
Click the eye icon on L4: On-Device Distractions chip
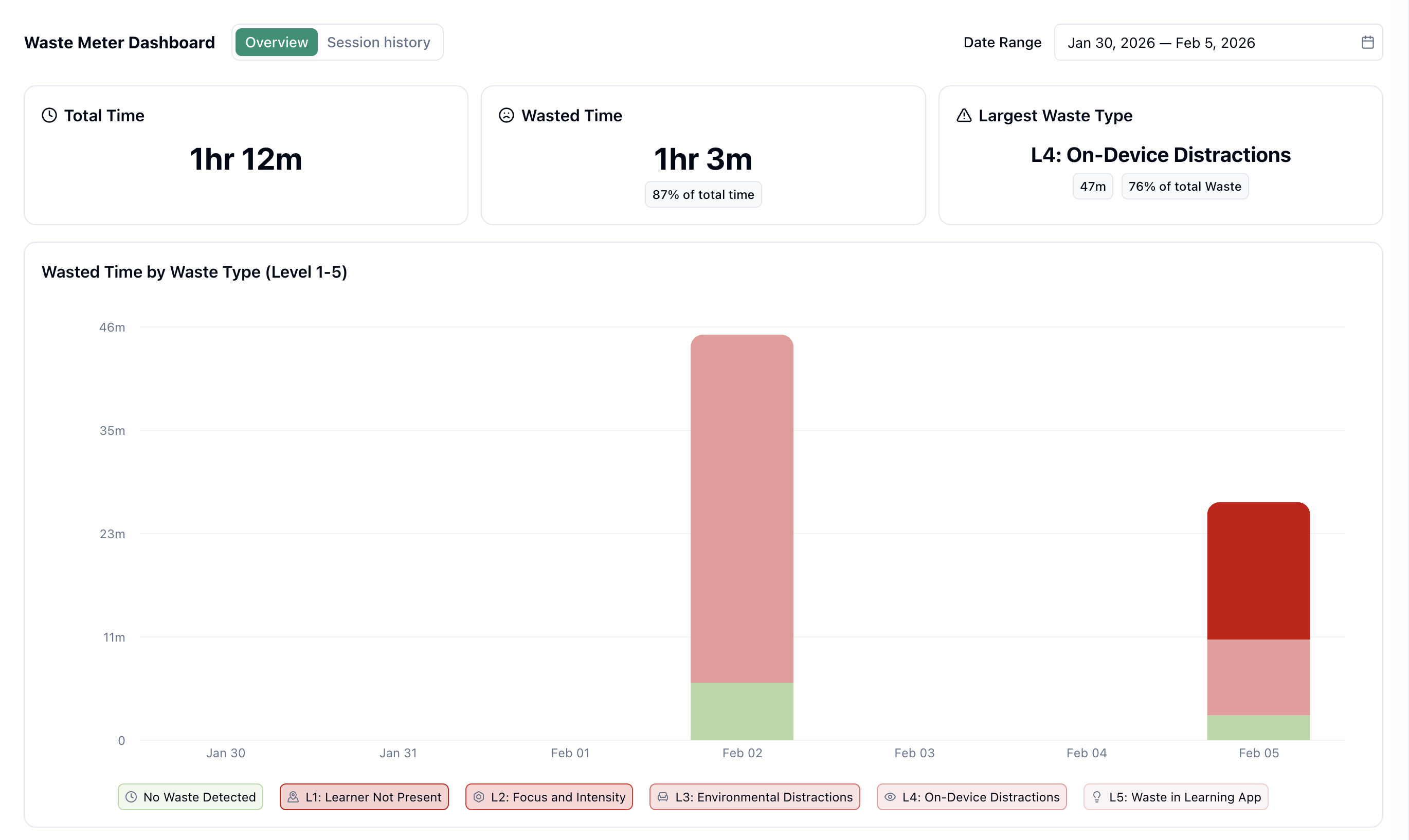(890, 796)
